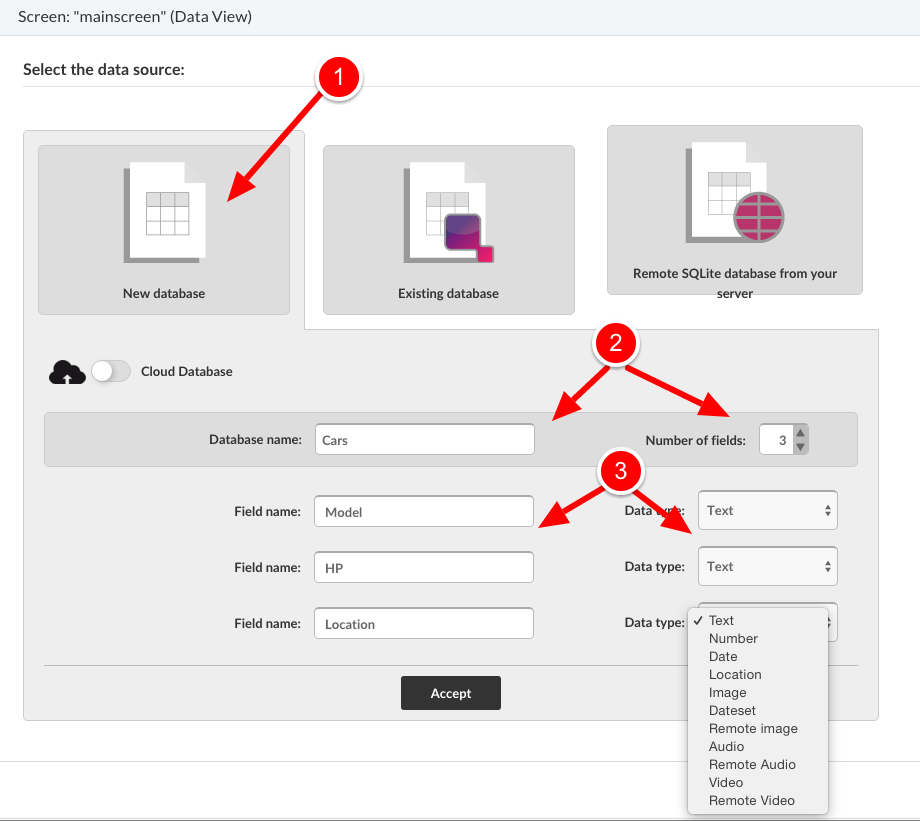Click the 'Select the data source:' heading
This screenshot has height=821, width=920.
pos(104,69)
